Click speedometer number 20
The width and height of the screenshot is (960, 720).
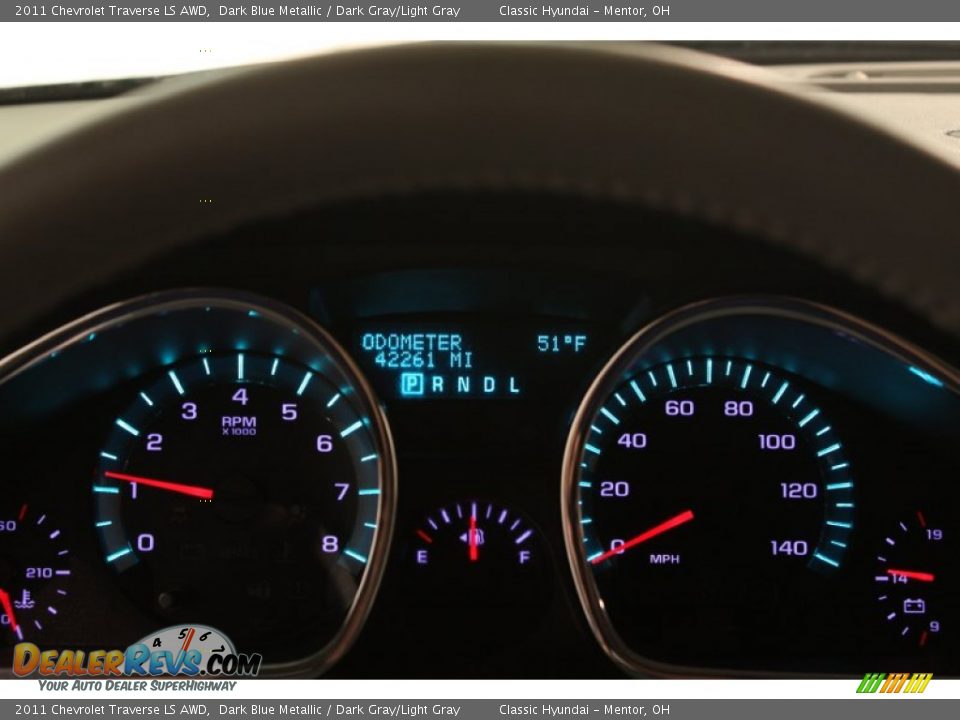click(614, 489)
